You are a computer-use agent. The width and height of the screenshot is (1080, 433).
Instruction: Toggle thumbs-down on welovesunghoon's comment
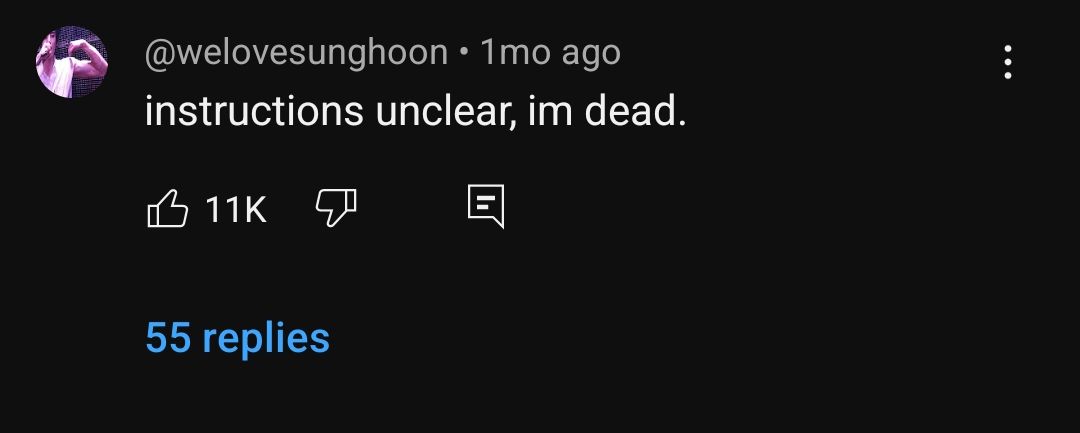[x=336, y=208]
